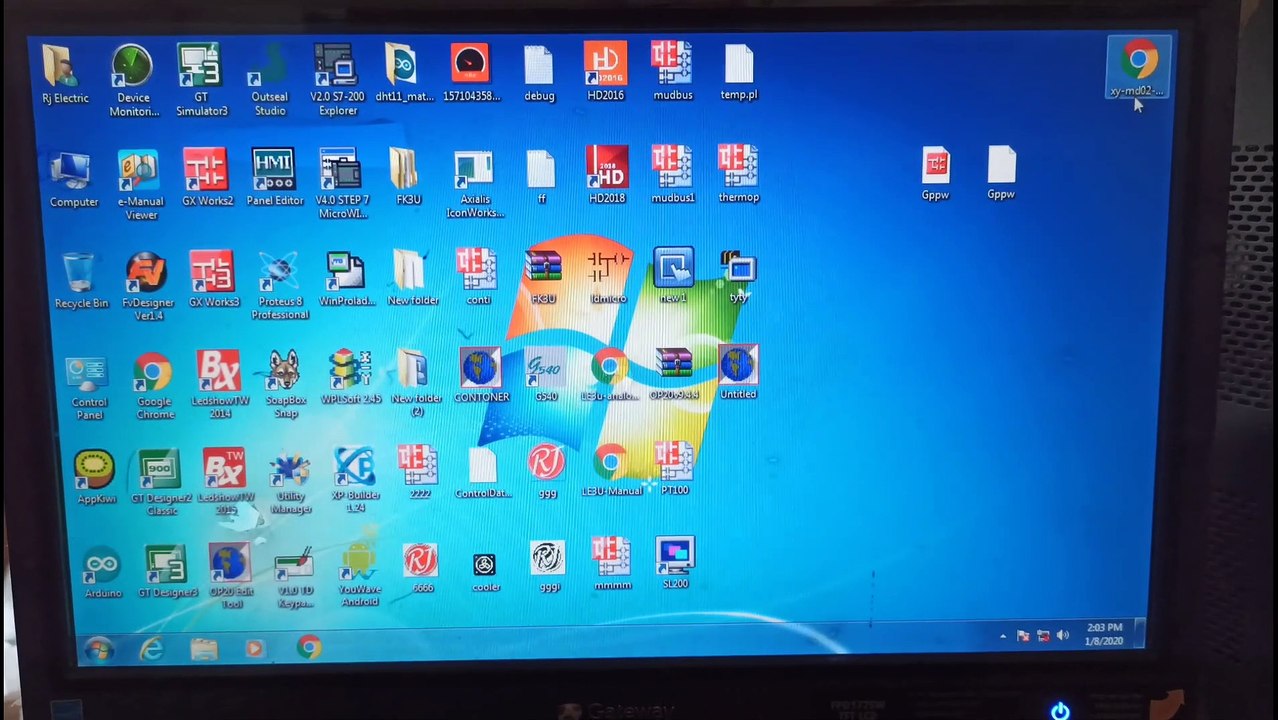The width and height of the screenshot is (1278, 720).
Task: Open the New folder (2) icon
Action: point(415,383)
